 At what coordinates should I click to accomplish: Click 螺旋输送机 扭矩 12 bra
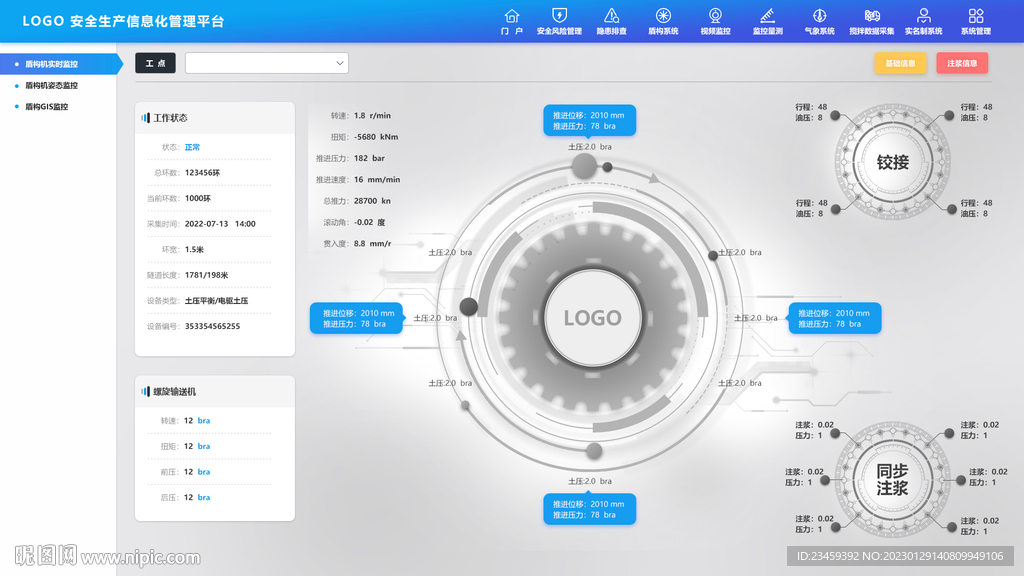(197, 446)
